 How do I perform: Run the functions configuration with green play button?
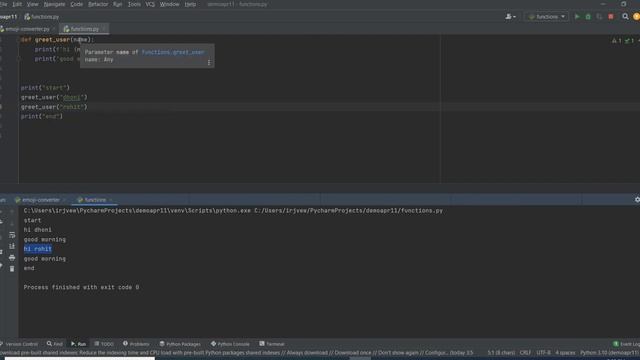click(x=577, y=17)
